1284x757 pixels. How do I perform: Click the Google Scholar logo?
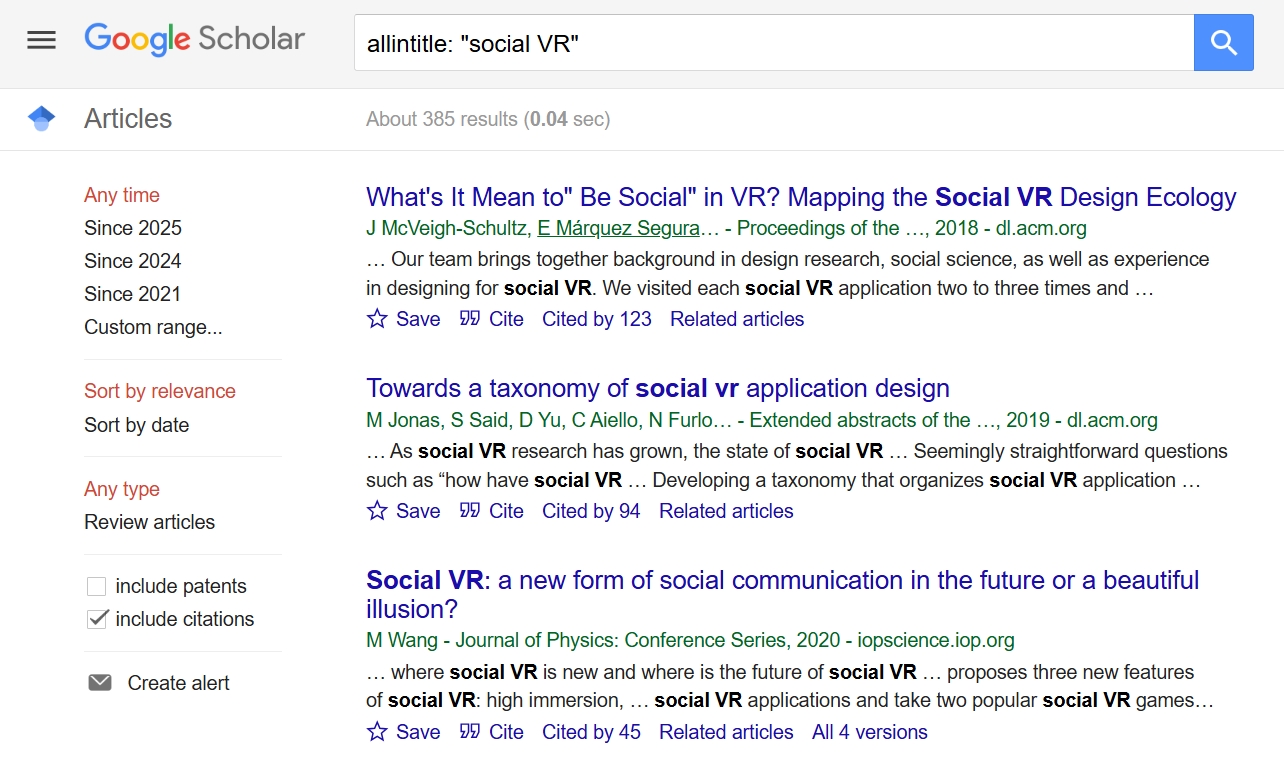point(195,40)
